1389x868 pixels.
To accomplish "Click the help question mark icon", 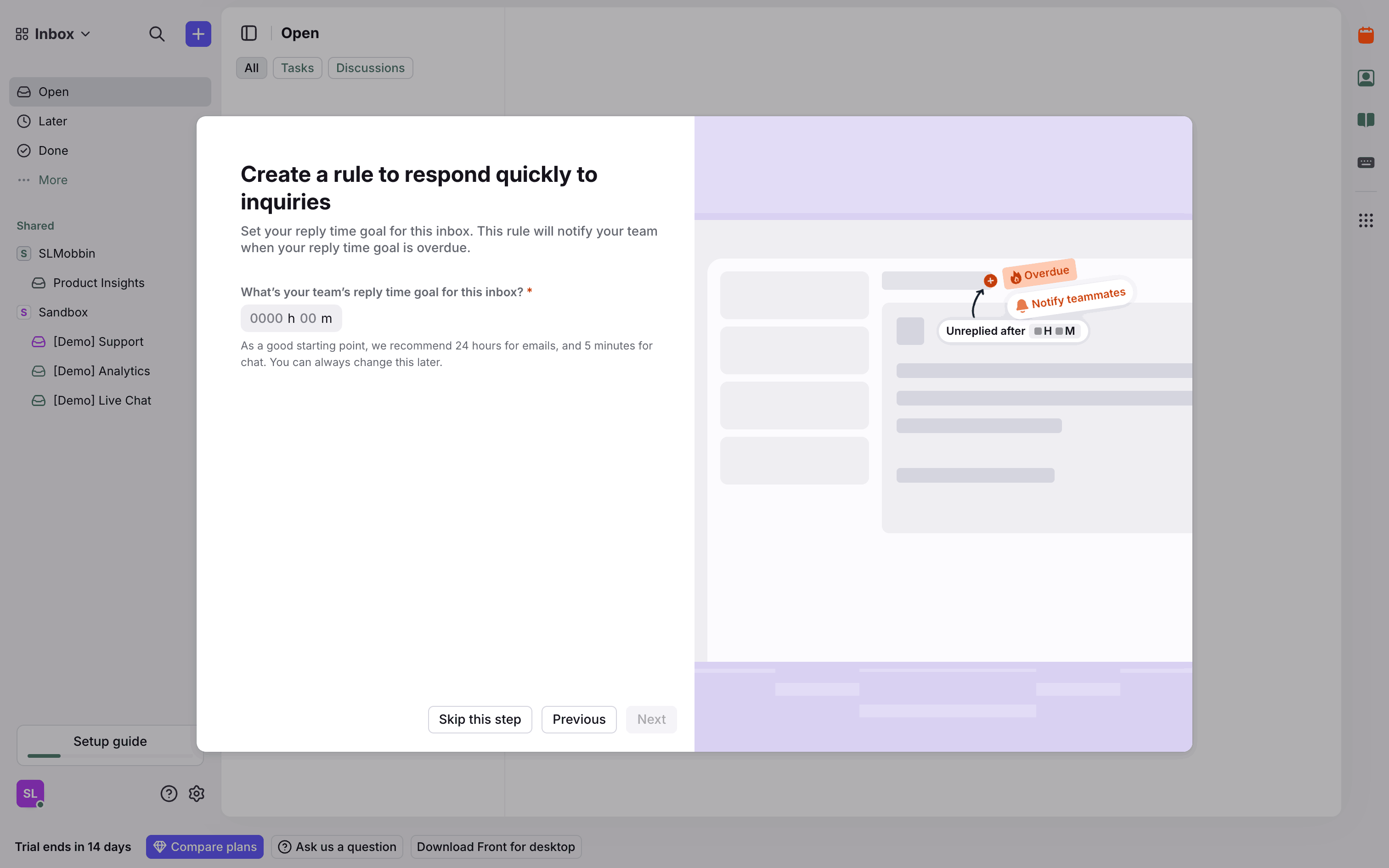I will [x=169, y=794].
